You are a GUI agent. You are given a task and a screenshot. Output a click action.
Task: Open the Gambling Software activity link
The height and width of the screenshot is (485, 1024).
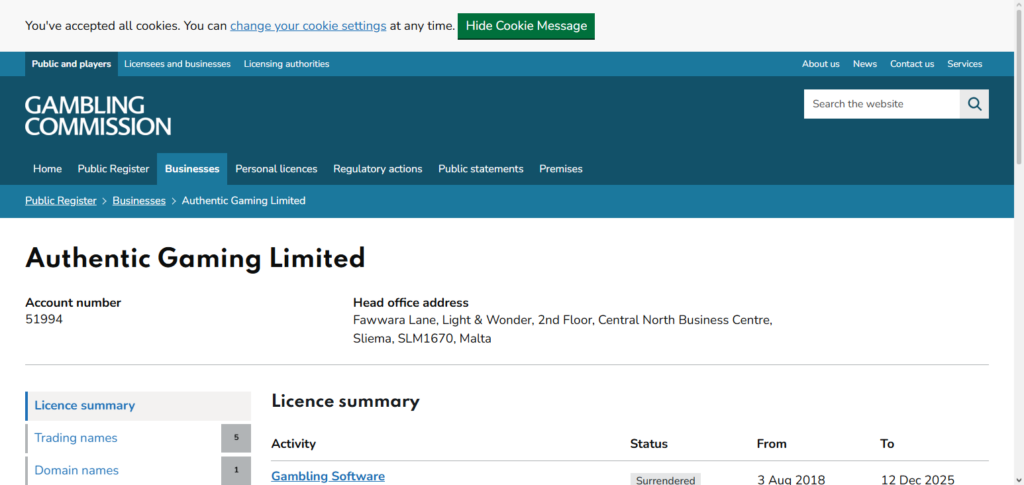pos(328,476)
